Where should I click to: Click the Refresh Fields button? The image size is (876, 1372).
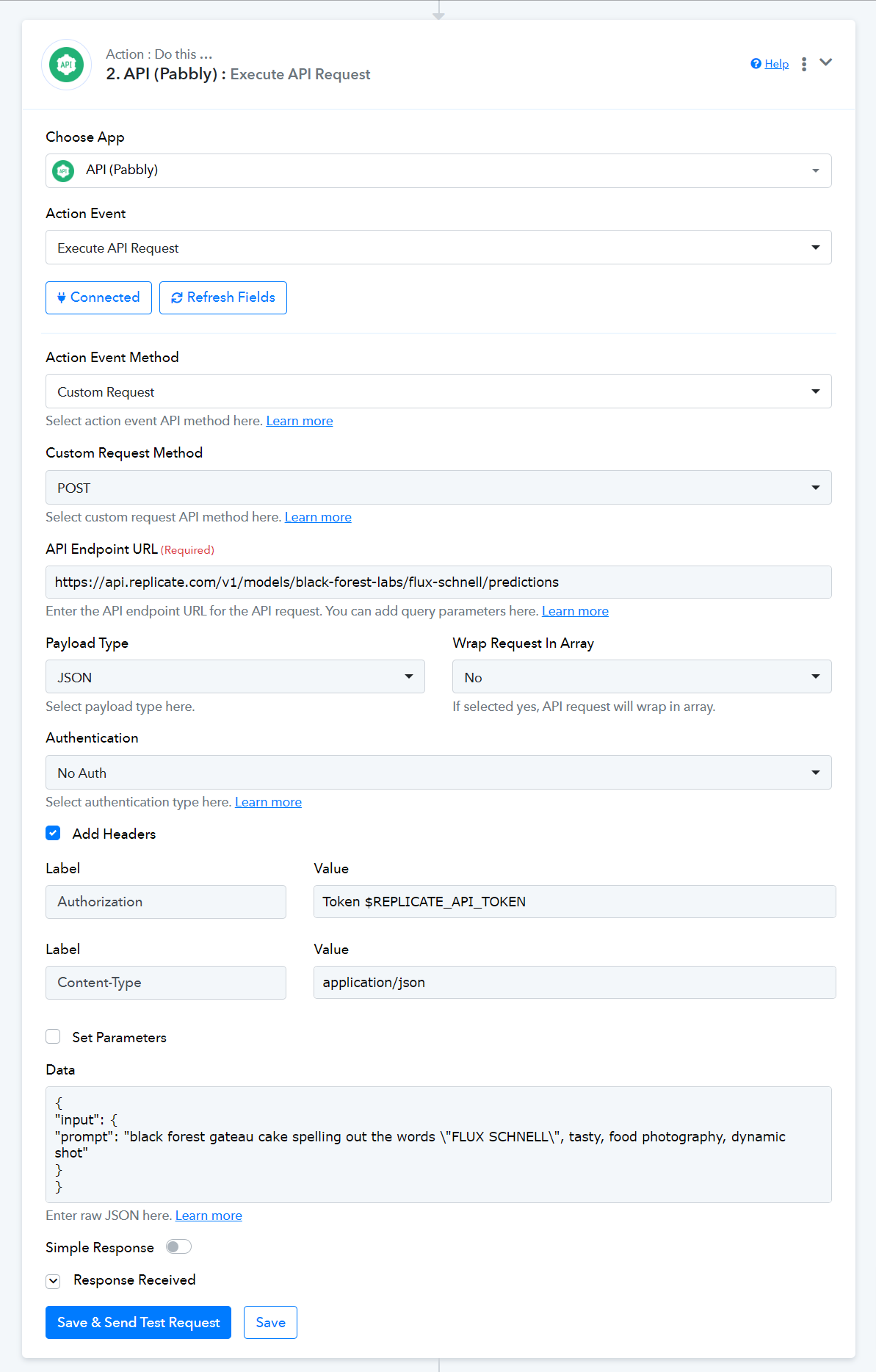[x=223, y=297]
